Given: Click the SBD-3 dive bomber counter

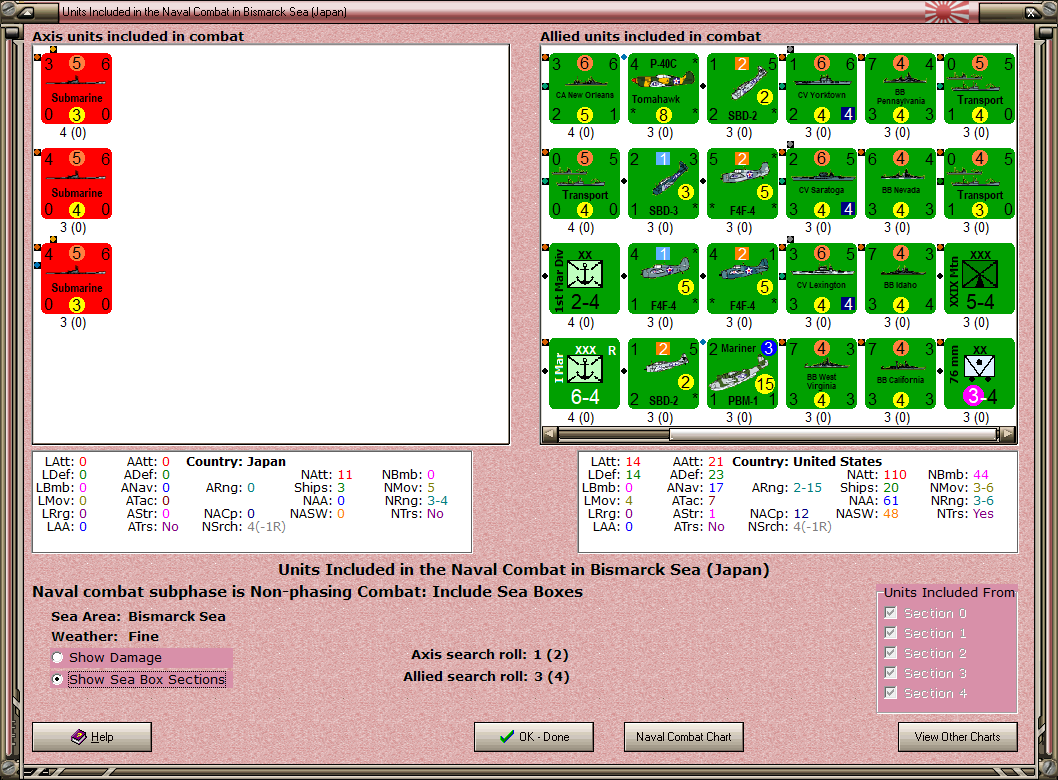Looking at the screenshot, I should pos(663,184).
